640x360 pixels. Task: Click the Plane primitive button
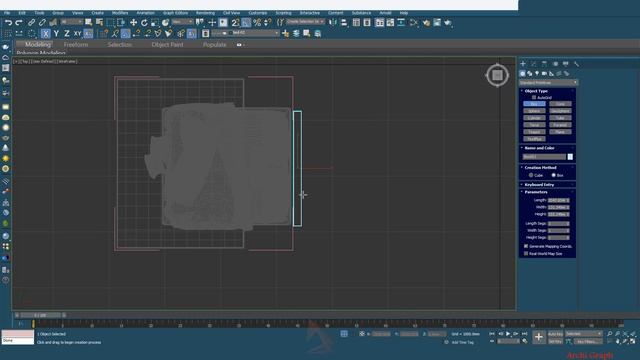pyautogui.click(x=560, y=132)
